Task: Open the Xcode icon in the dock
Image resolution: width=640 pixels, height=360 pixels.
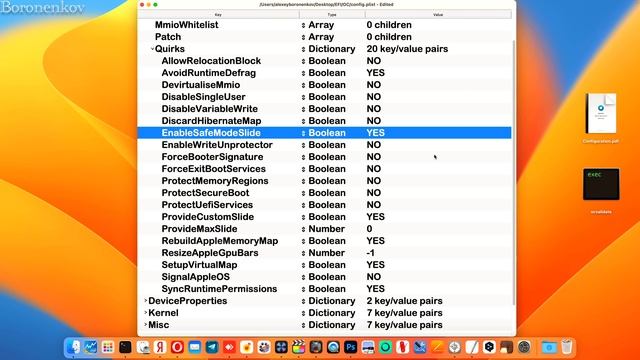Action: 420,347
